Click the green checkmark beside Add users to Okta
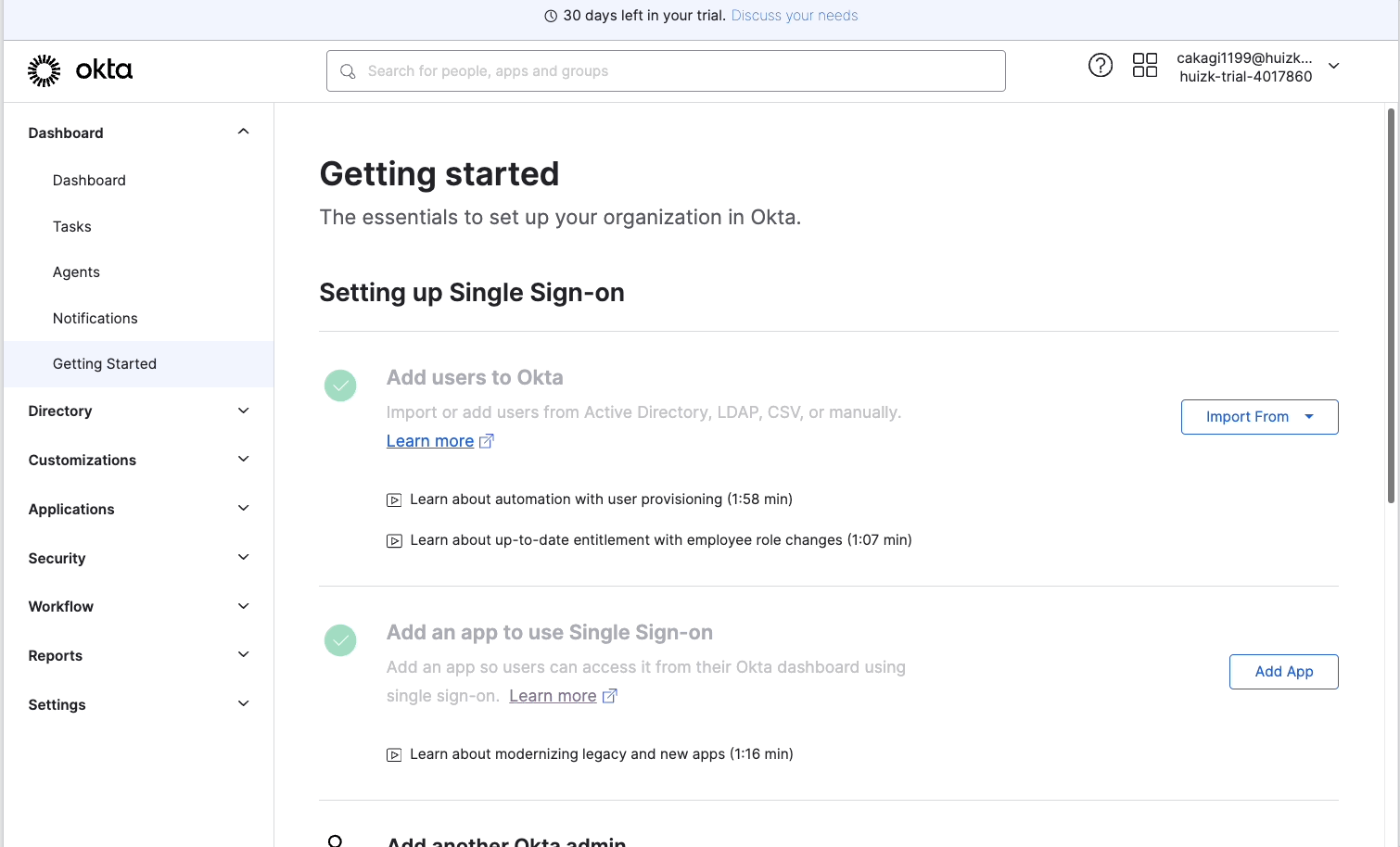Viewport: 1400px width, 847px height. pos(340,386)
